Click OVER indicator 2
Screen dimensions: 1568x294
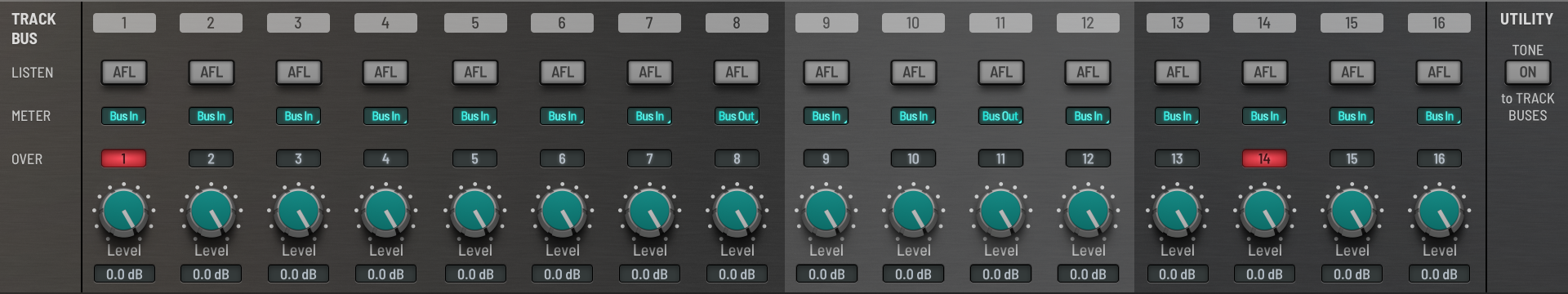pos(212,158)
